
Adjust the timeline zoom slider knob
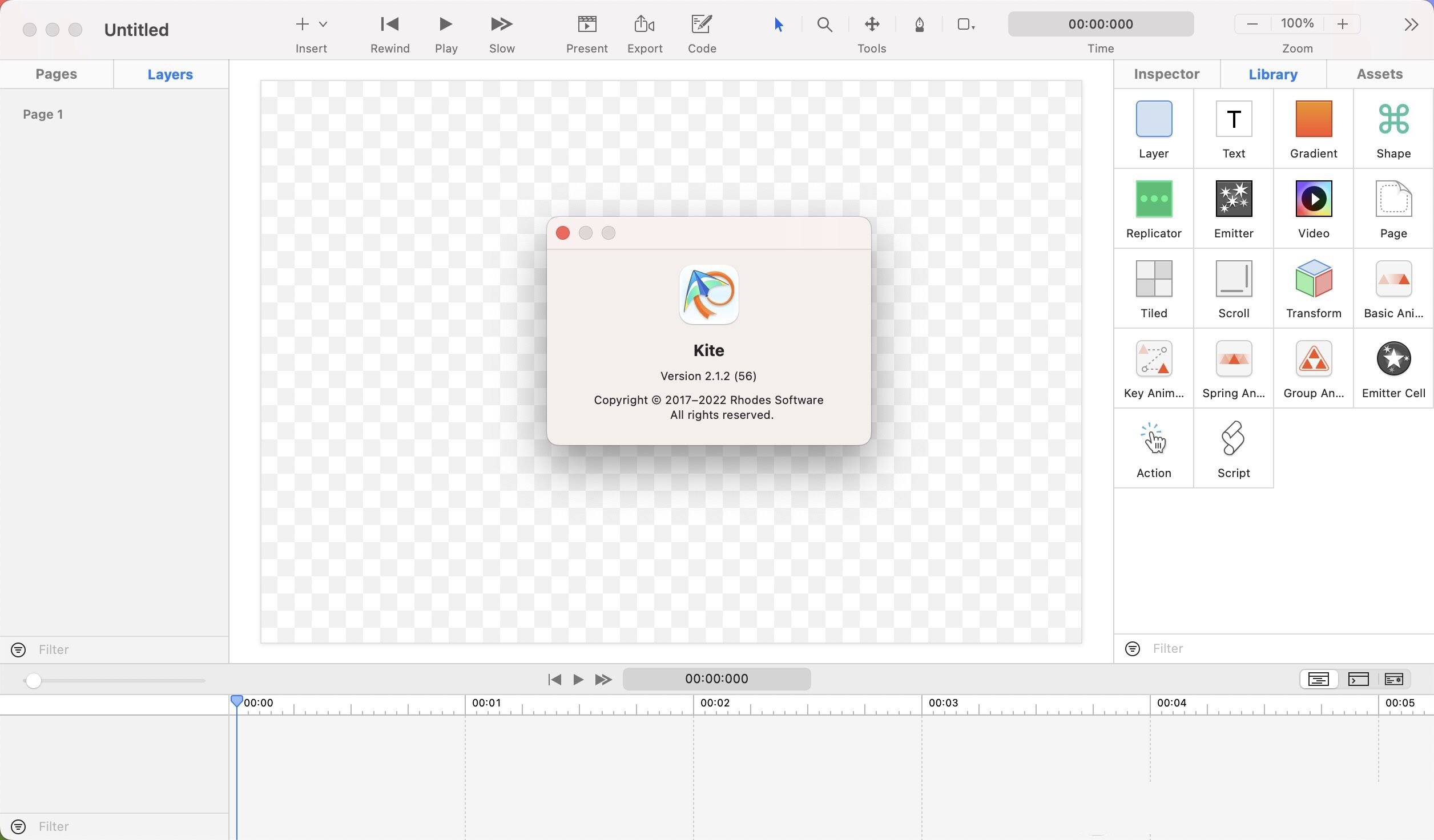pyautogui.click(x=33, y=680)
